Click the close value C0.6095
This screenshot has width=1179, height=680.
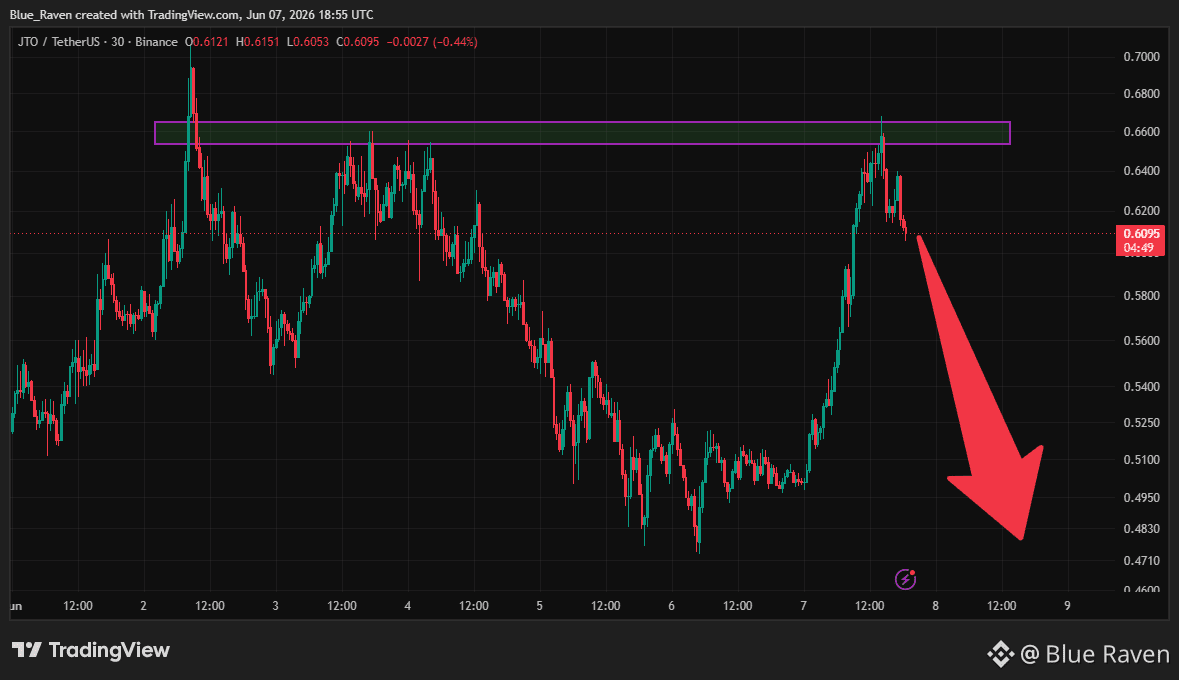357,42
